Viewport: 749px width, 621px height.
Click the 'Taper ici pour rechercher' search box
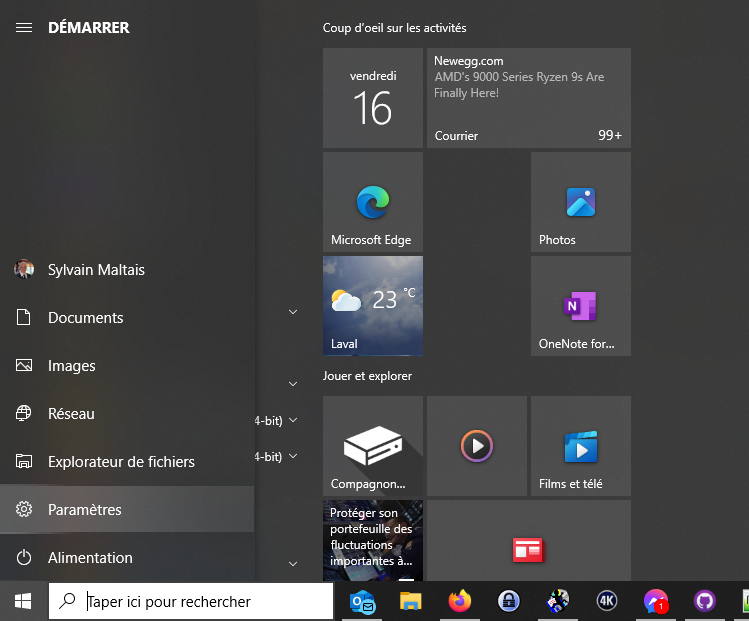click(205, 601)
